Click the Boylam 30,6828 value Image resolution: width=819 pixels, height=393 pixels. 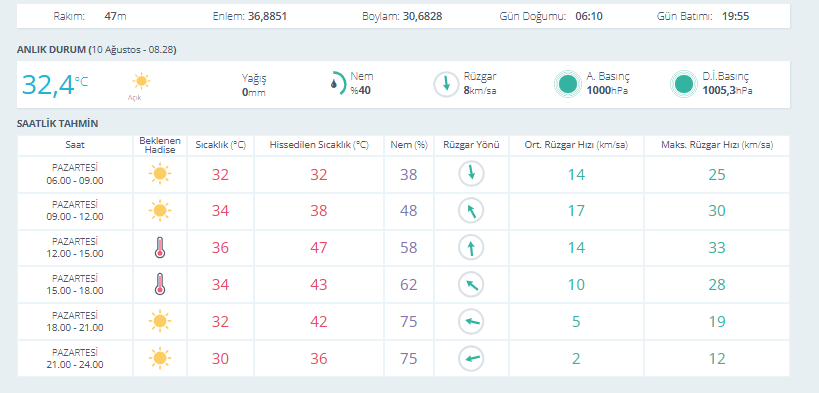[x=422, y=16]
